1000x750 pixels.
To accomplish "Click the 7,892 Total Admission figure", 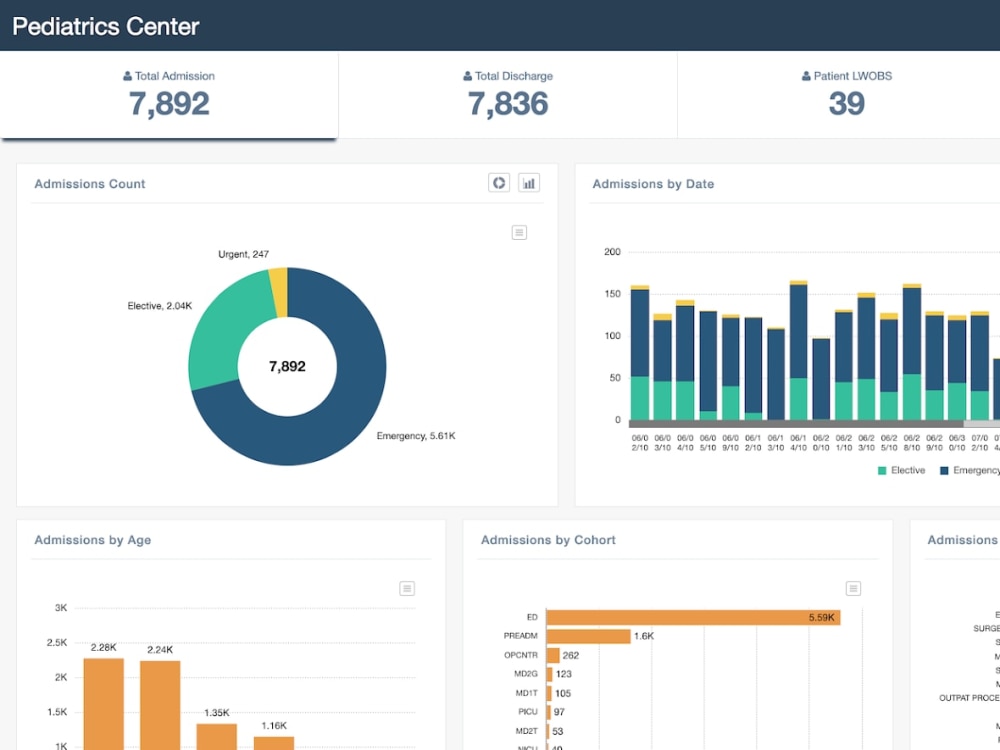I will tap(170, 101).
